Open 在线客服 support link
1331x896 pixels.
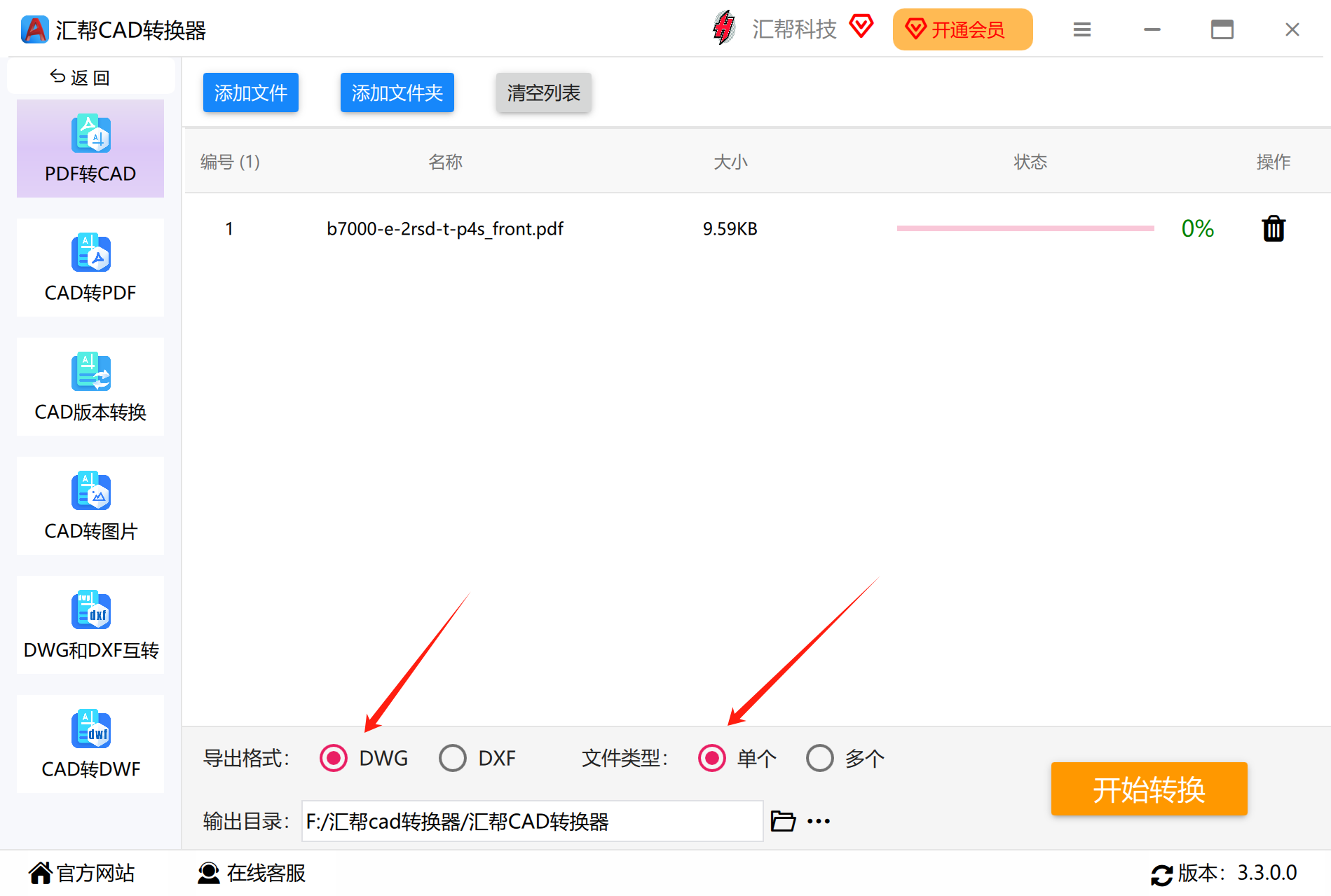[252, 873]
